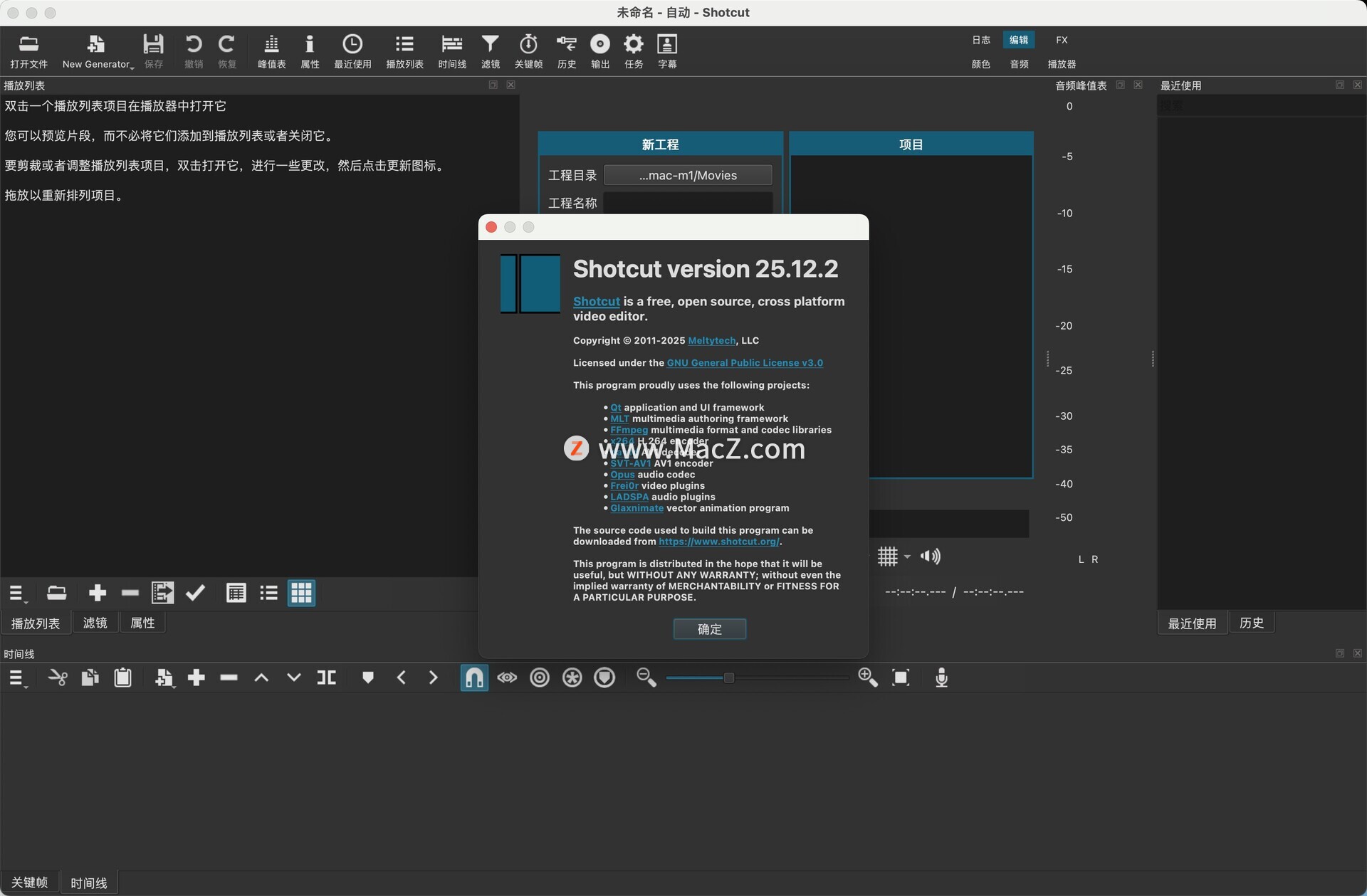Screen dimensions: 1367x896
Task: Open the GNU General Public License v3.0 link
Action: (745, 363)
